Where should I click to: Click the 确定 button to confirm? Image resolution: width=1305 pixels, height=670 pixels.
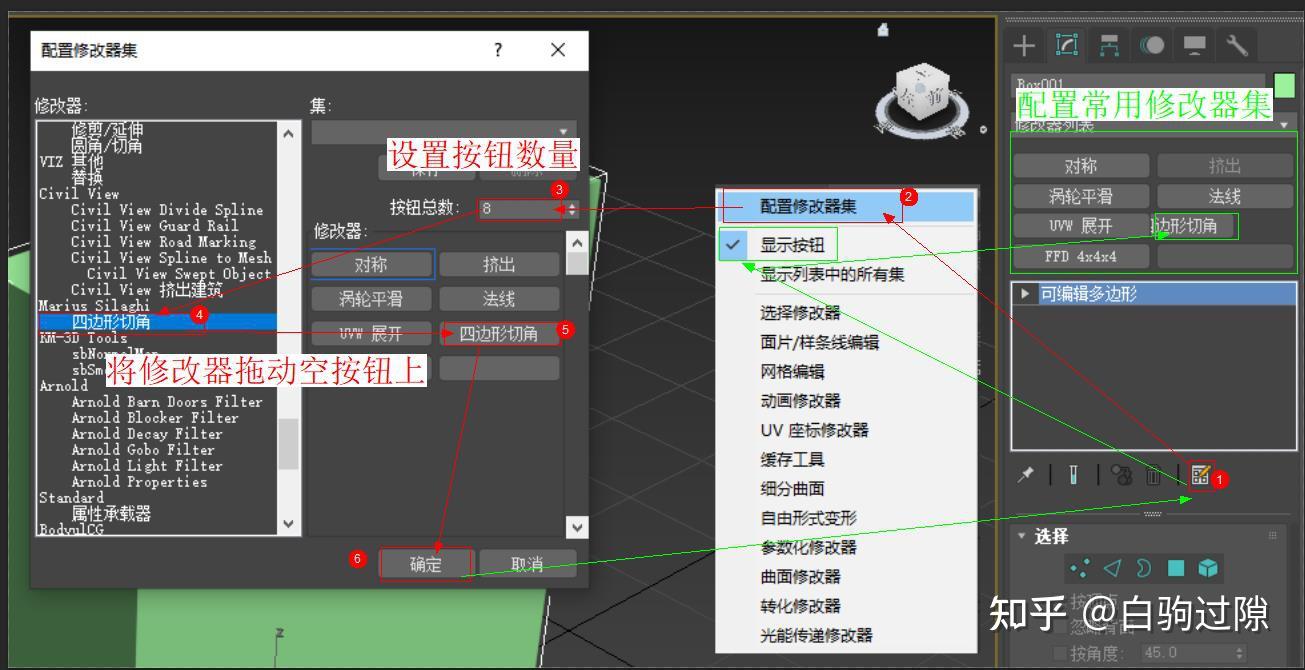[x=425, y=563]
